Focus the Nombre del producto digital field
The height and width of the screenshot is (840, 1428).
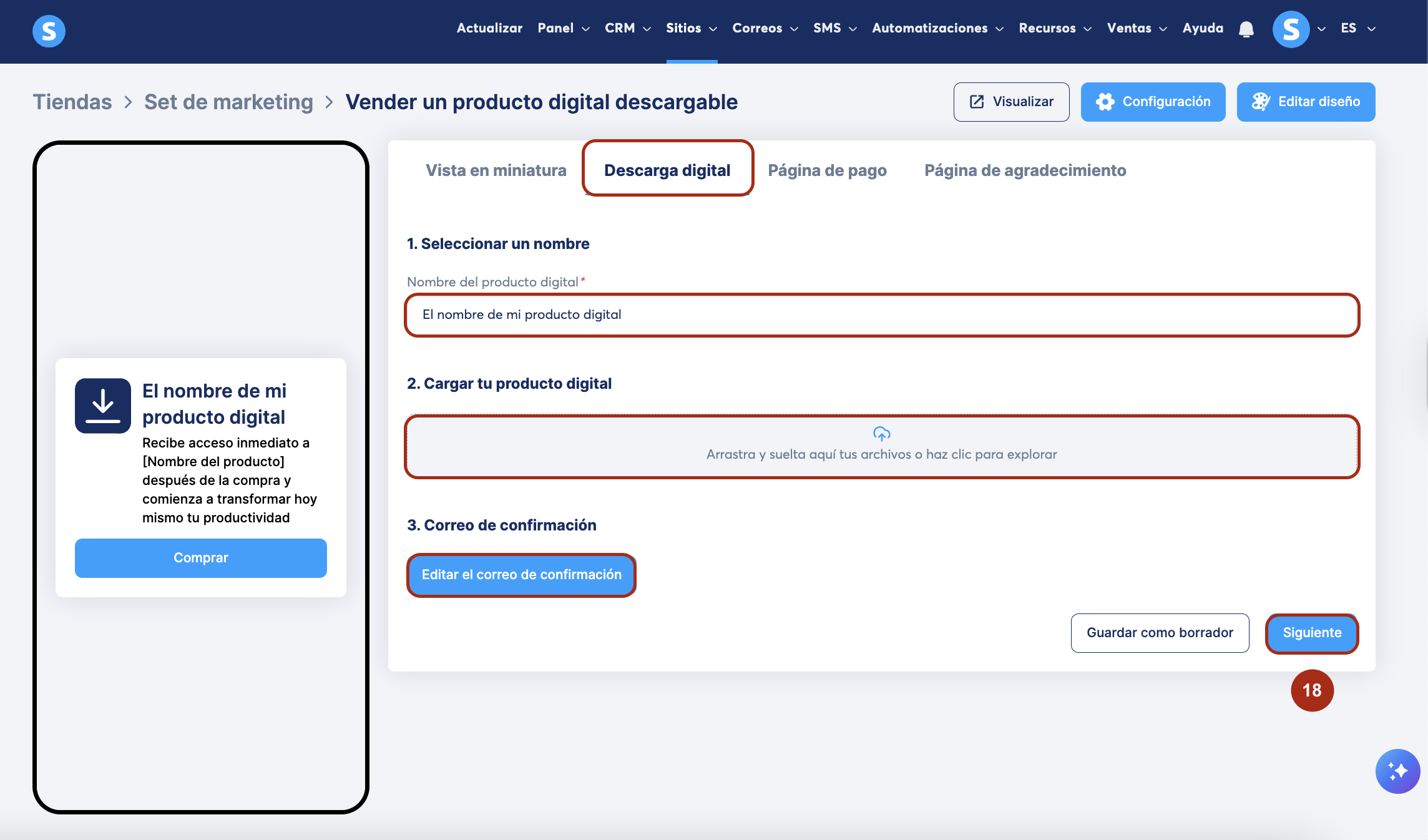click(x=881, y=315)
